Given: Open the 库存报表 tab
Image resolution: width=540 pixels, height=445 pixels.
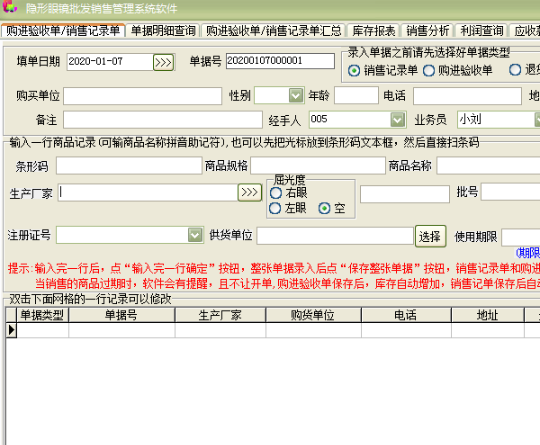Looking at the screenshot, I should [x=374, y=31].
